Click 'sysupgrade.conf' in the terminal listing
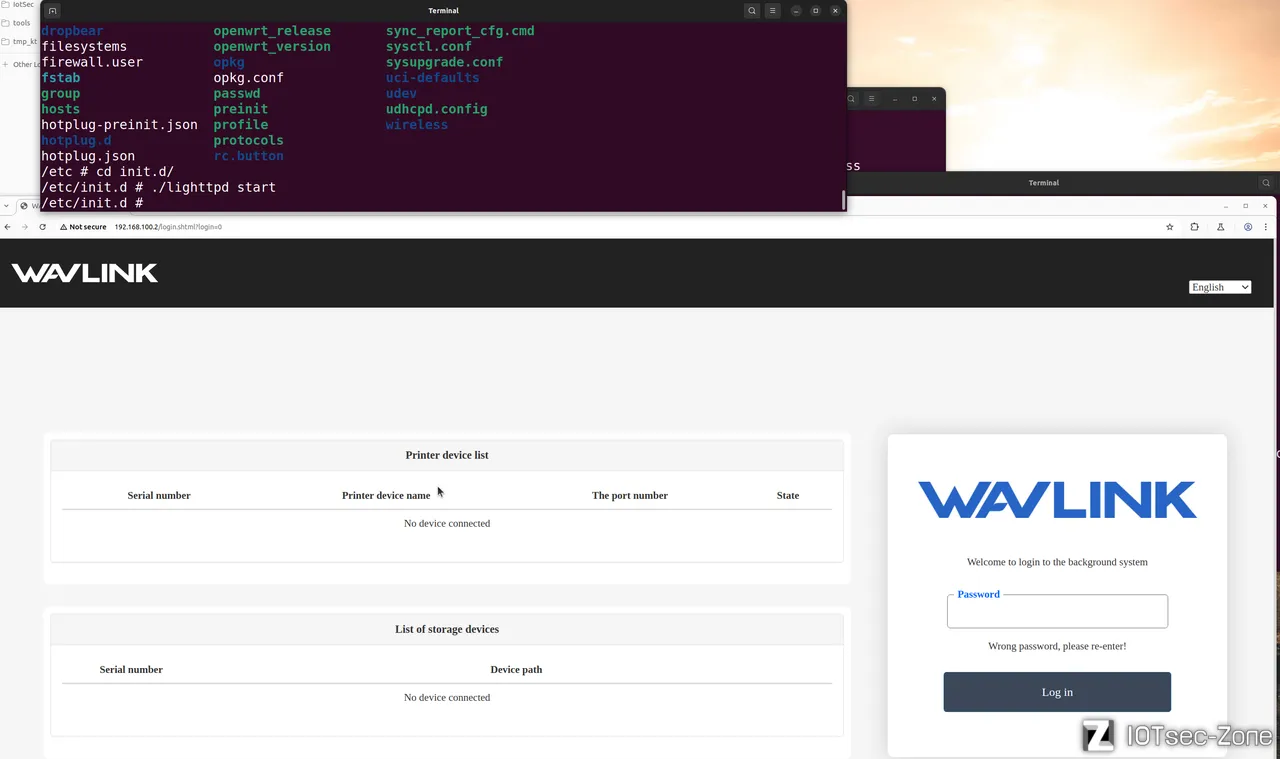 coord(445,62)
